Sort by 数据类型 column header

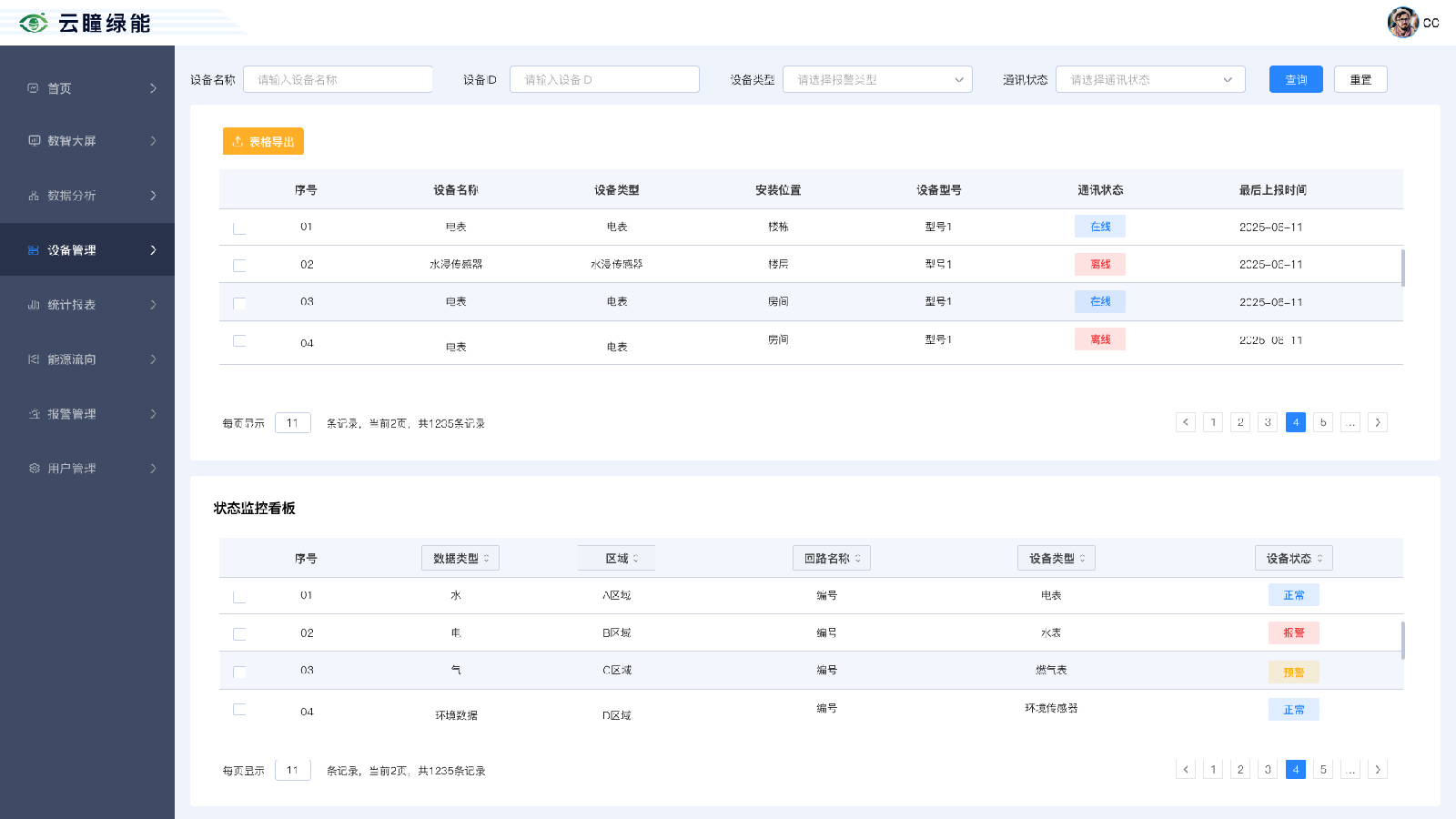pyautogui.click(x=460, y=559)
